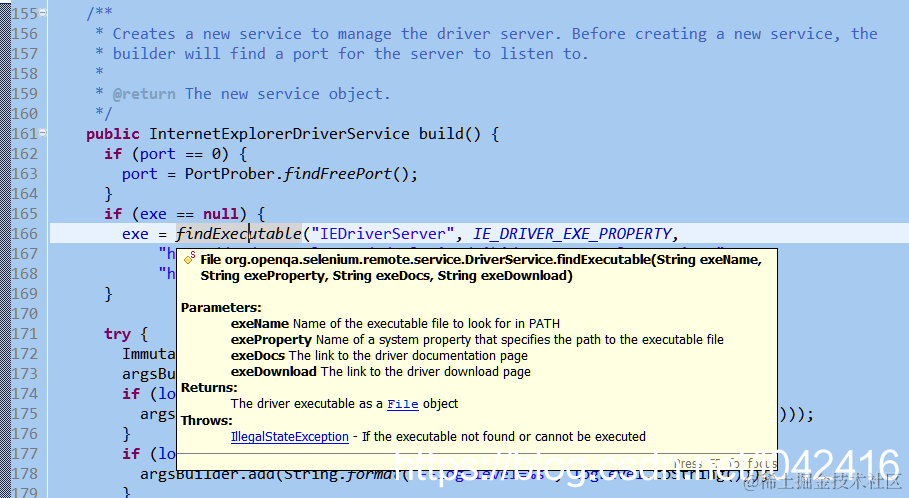Click the exeDownload parameter in the tooltip

(x=274, y=372)
